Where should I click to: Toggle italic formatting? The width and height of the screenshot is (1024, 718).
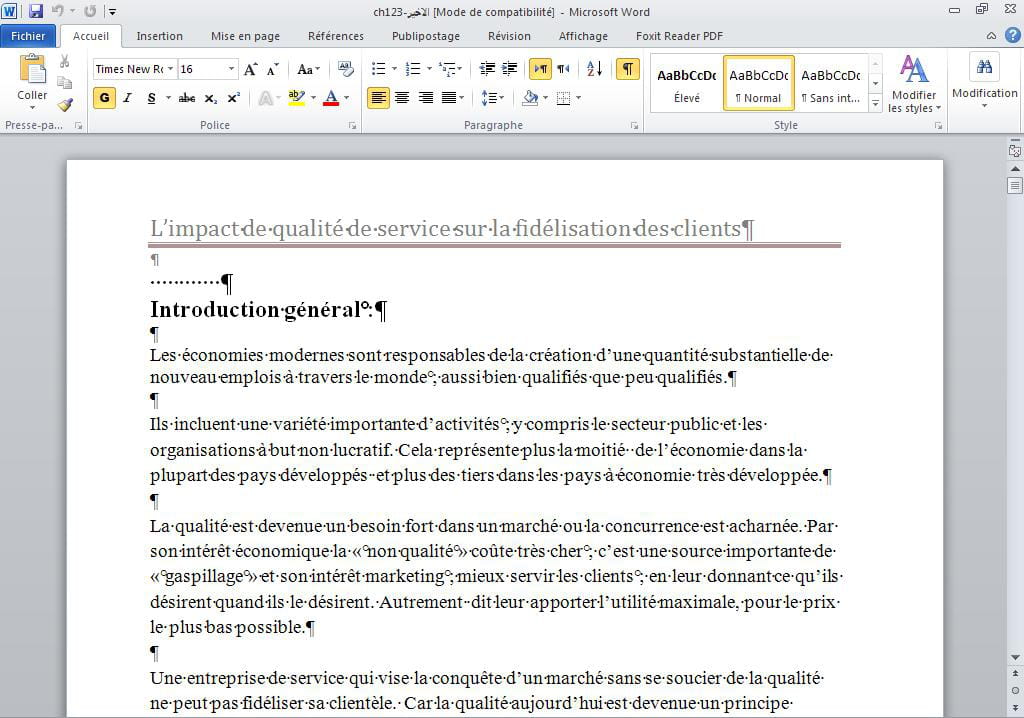pos(128,98)
